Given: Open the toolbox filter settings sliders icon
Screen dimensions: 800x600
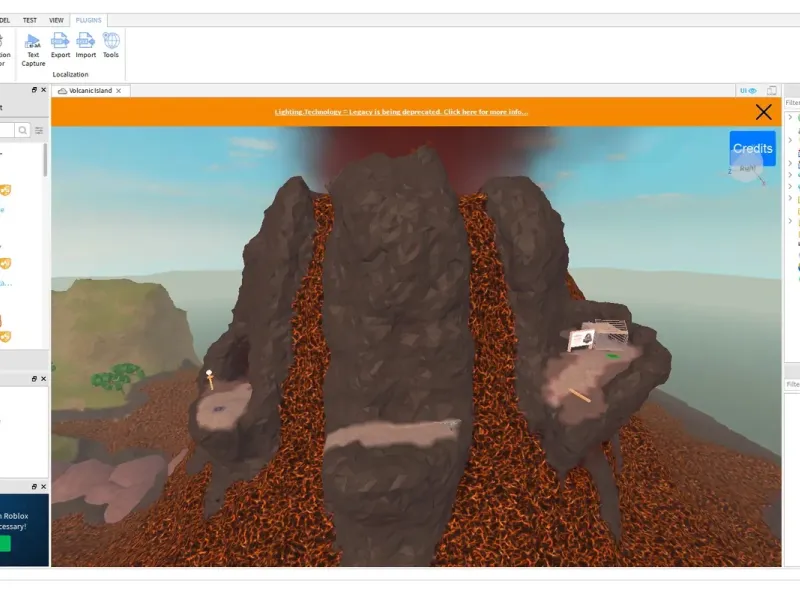Looking at the screenshot, I should (x=39, y=131).
